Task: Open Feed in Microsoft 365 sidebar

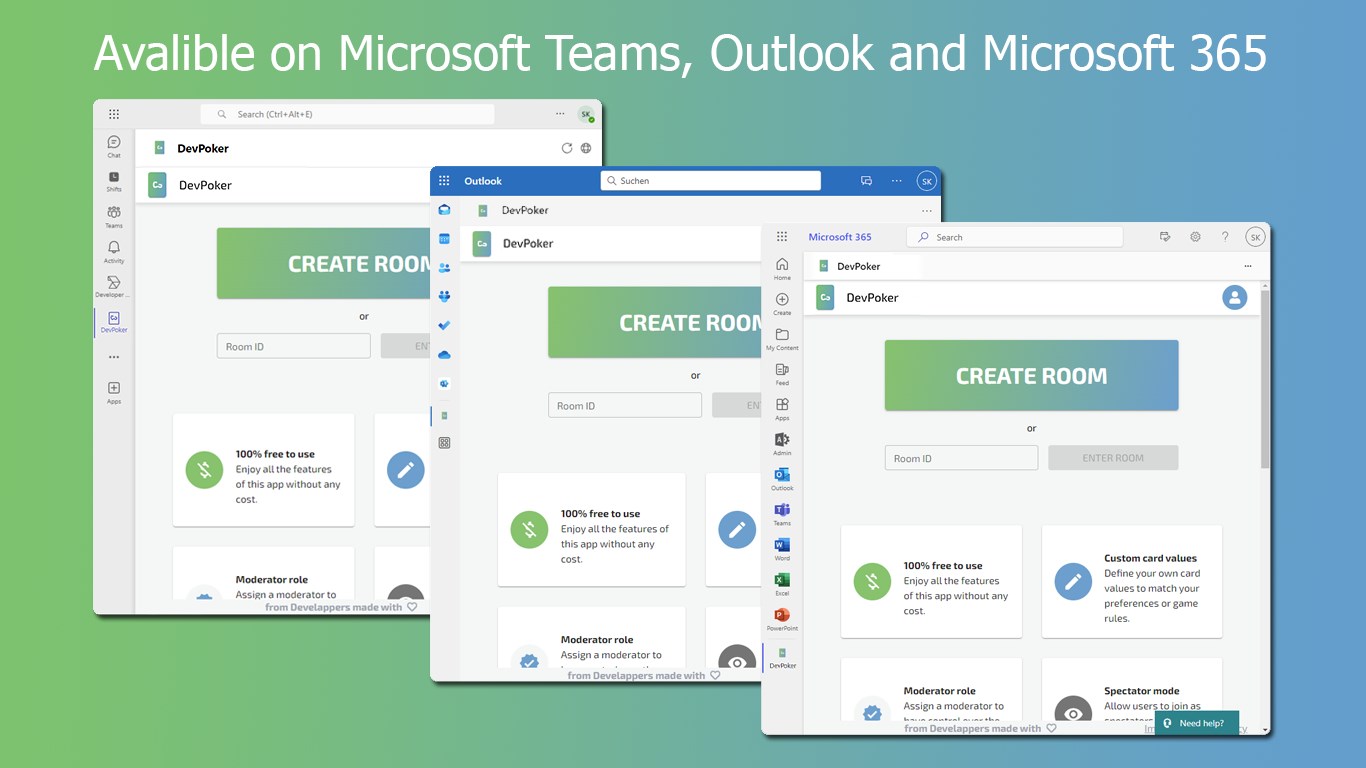Action: tap(782, 374)
